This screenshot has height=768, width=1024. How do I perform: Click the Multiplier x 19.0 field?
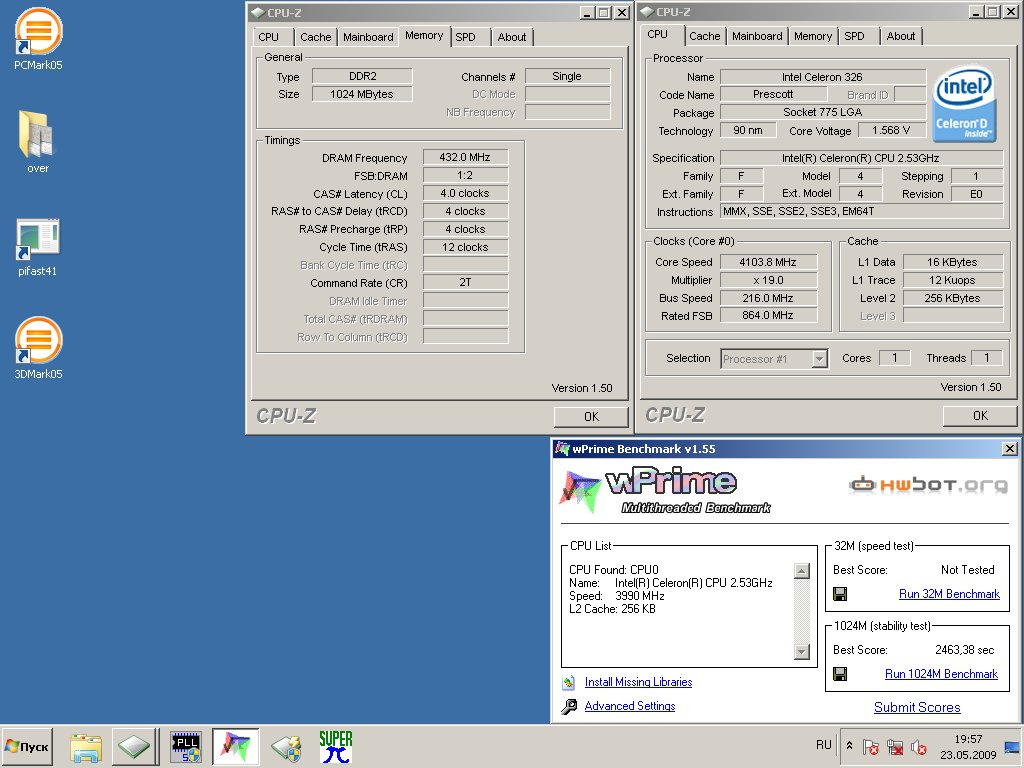pyautogui.click(x=768, y=280)
